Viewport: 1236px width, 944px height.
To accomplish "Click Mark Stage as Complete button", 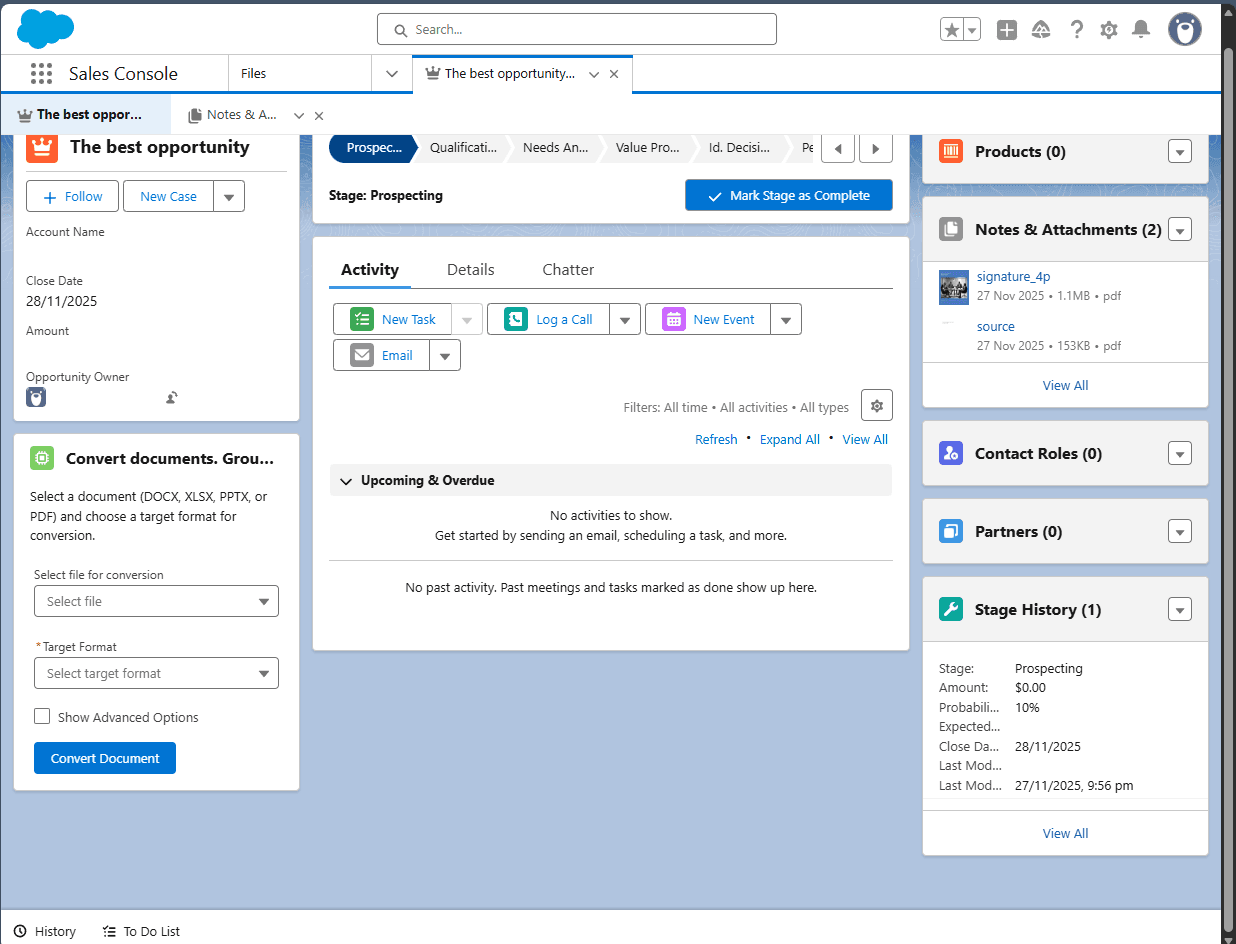I will click(x=789, y=196).
